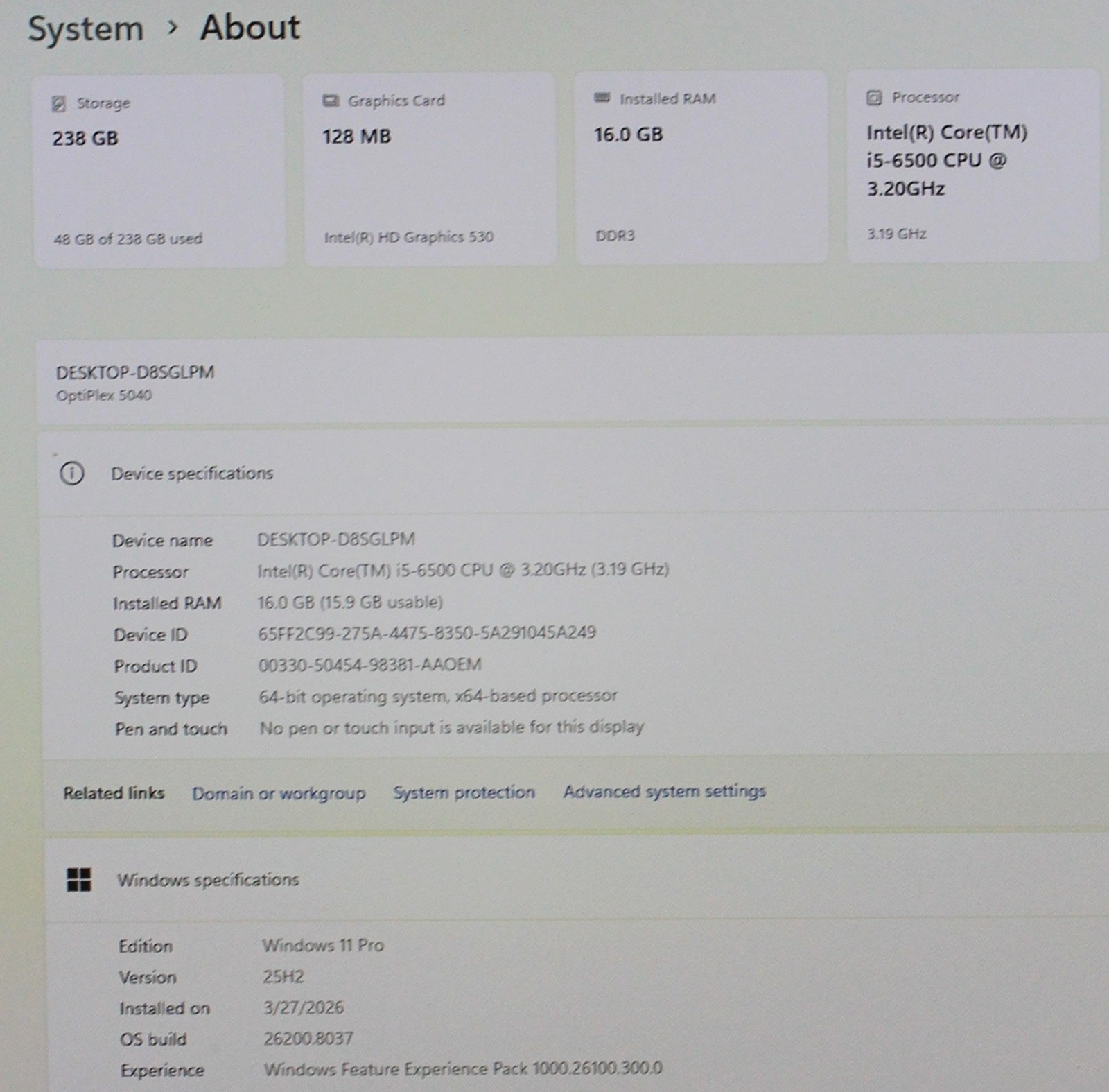The height and width of the screenshot is (1092, 1109).
Task: Select the DDR3 memory type text
Action: tap(615, 236)
